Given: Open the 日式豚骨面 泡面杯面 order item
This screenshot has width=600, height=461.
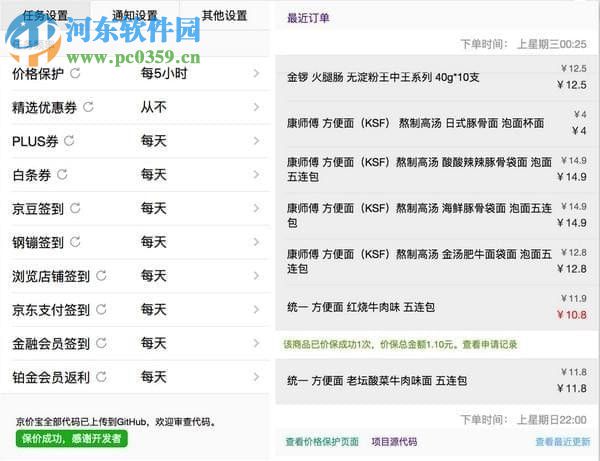Looking at the screenshot, I should coord(437,123).
